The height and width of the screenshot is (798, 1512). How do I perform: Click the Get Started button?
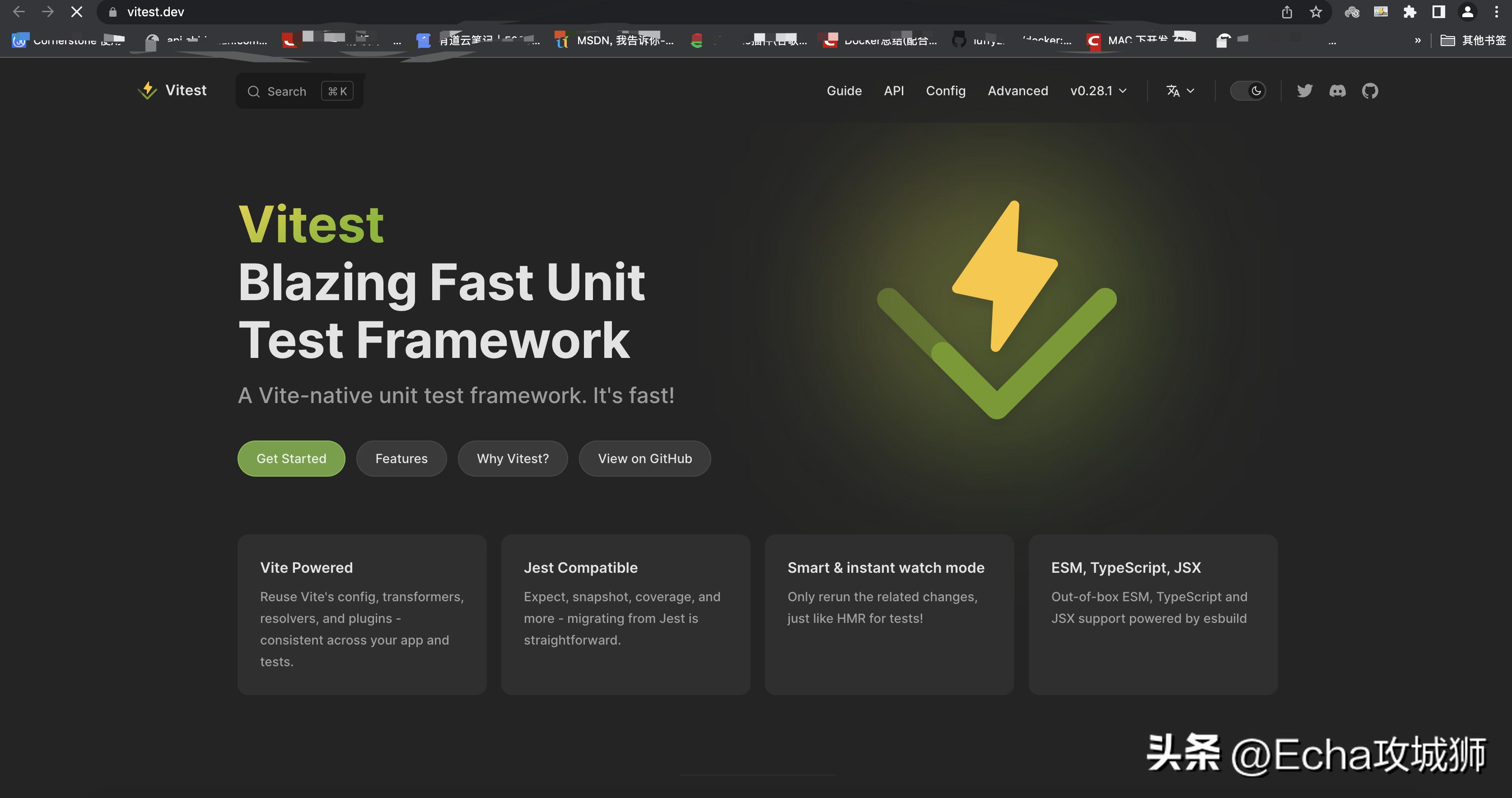pyautogui.click(x=291, y=458)
